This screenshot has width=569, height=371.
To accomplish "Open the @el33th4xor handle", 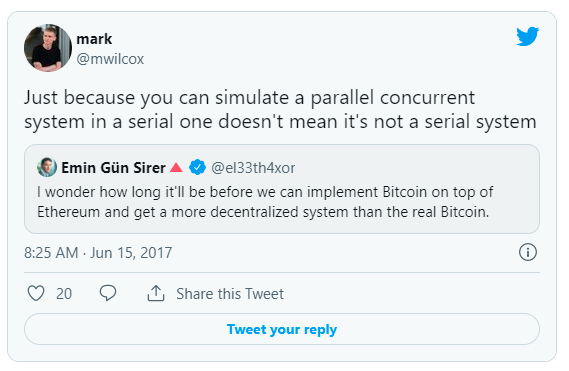I will click(253, 168).
